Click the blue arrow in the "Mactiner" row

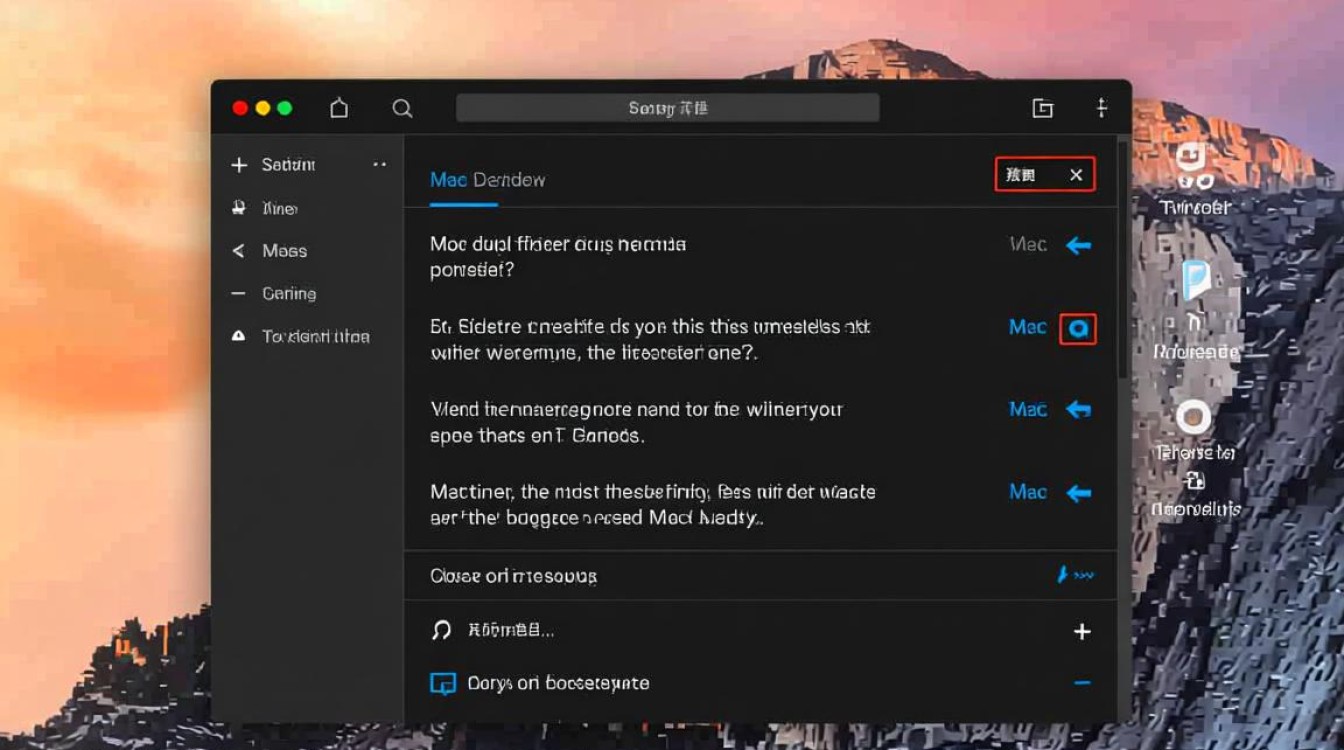click(x=1078, y=493)
